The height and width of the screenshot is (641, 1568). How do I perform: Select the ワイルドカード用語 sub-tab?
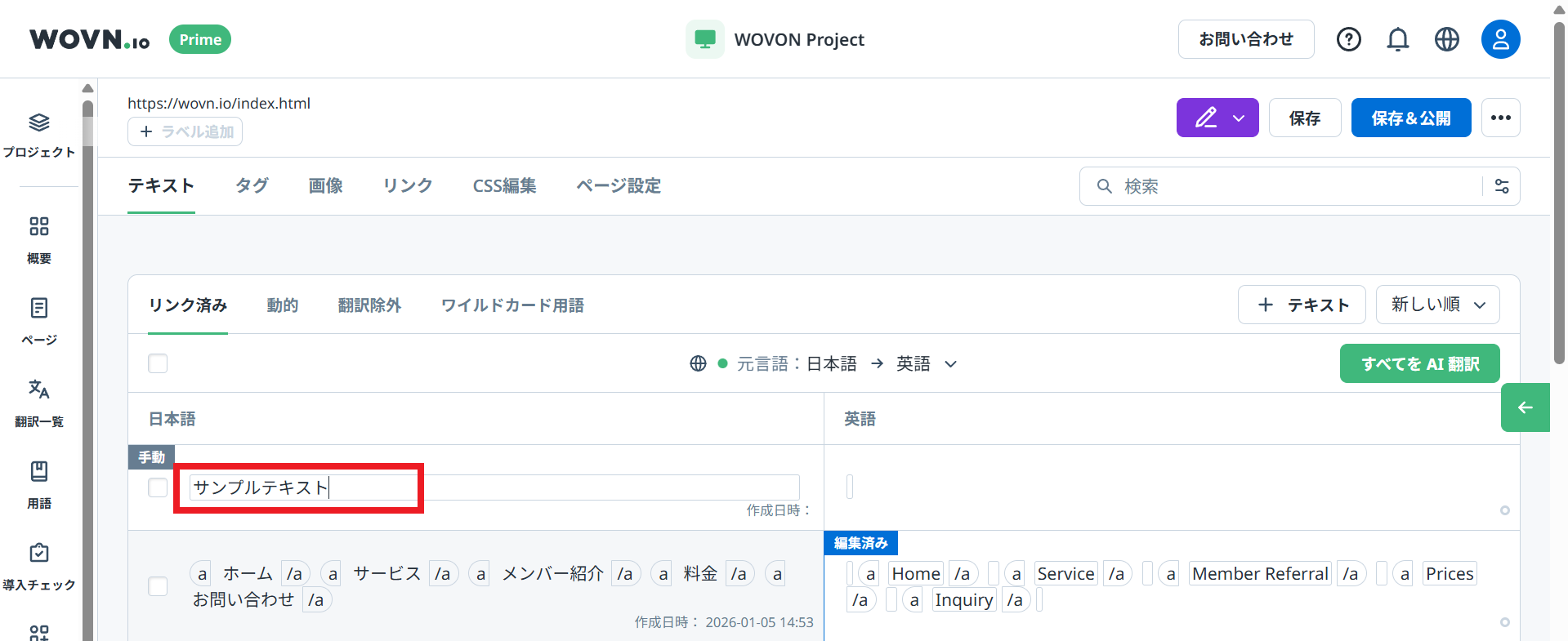pos(512,305)
